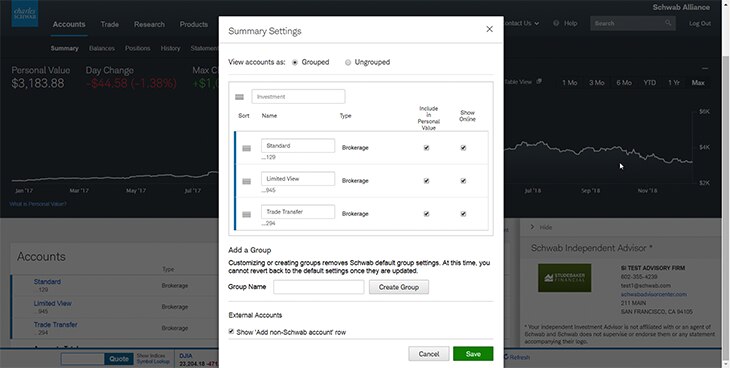This screenshot has width=730, height=368.
Task: Collapse the advisor panel with Hide
Action: coord(541,227)
